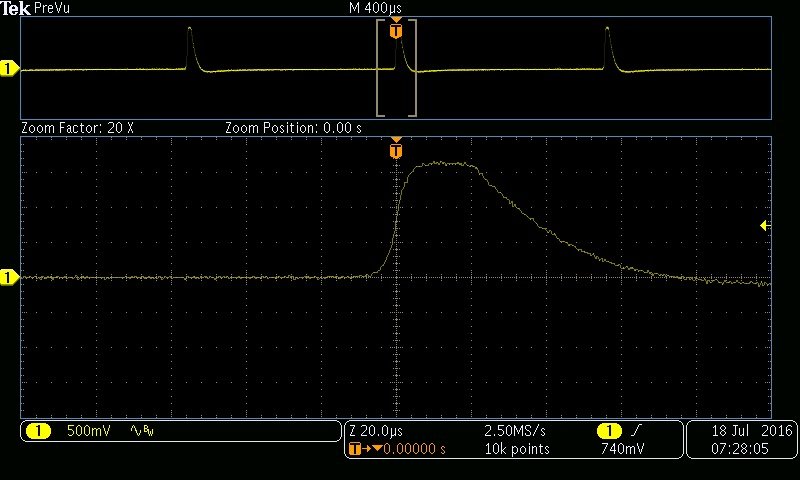Click the Zoom Position 0.00 s label
This screenshot has width=800, height=480.
tap(293, 128)
